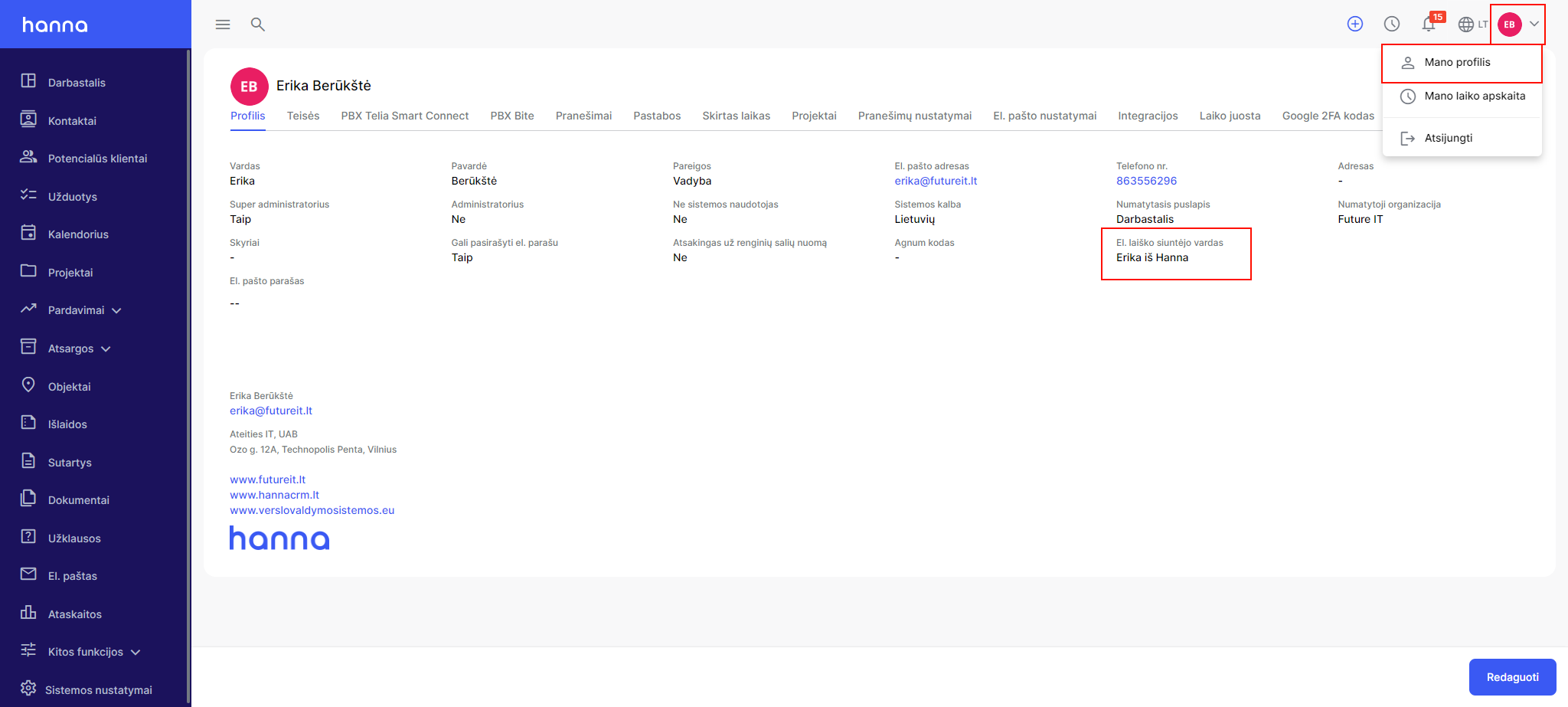Open the Darbastalis dashboard icon
The image size is (1568, 707).
coord(28,81)
